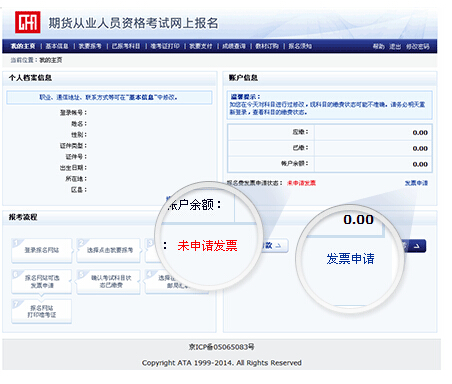Click flow step 5 确认考试科目状态已缴费
Viewport: 452px width, 384px height.
pyautogui.click(x=109, y=282)
